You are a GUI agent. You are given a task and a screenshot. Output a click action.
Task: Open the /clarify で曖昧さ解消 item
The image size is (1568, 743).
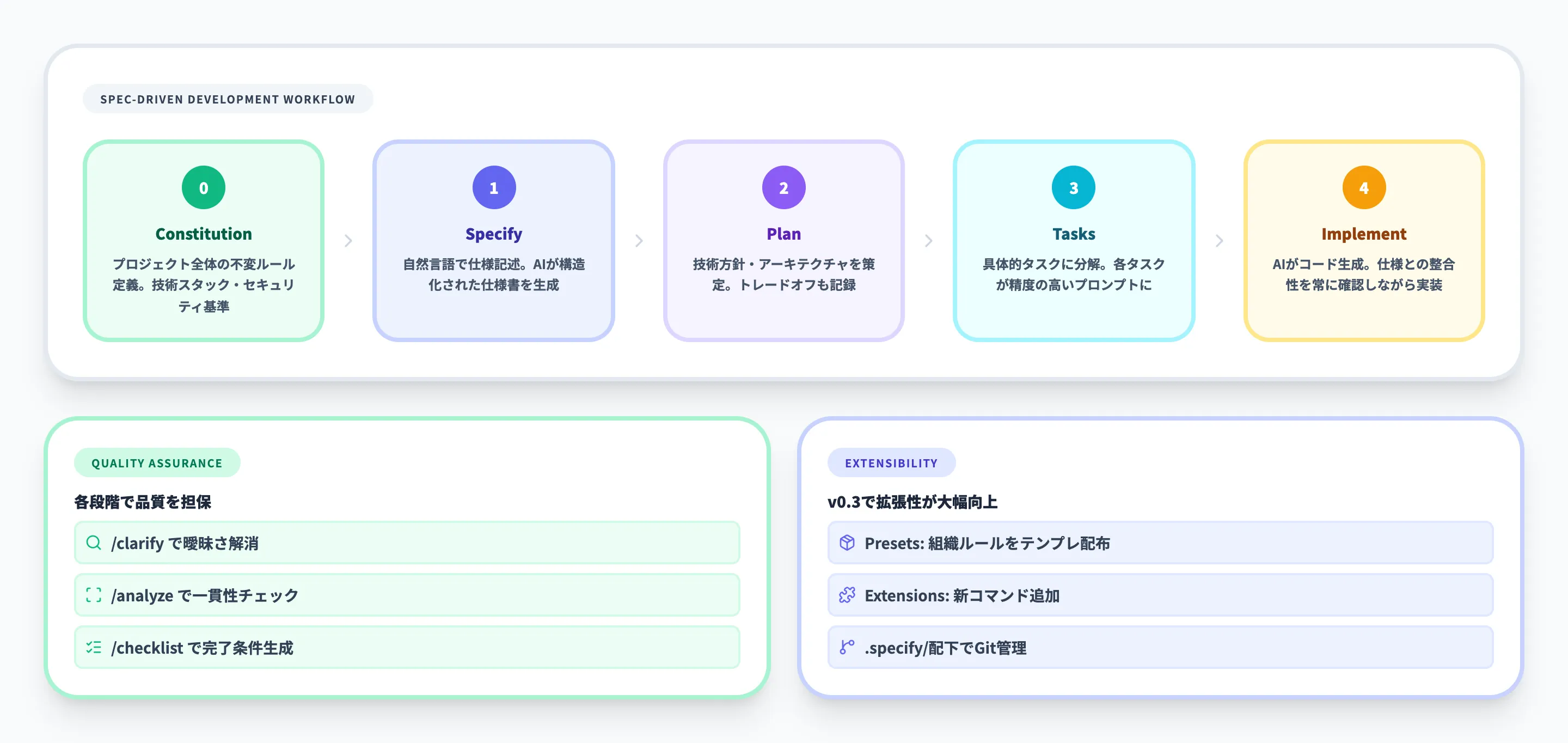coord(407,543)
